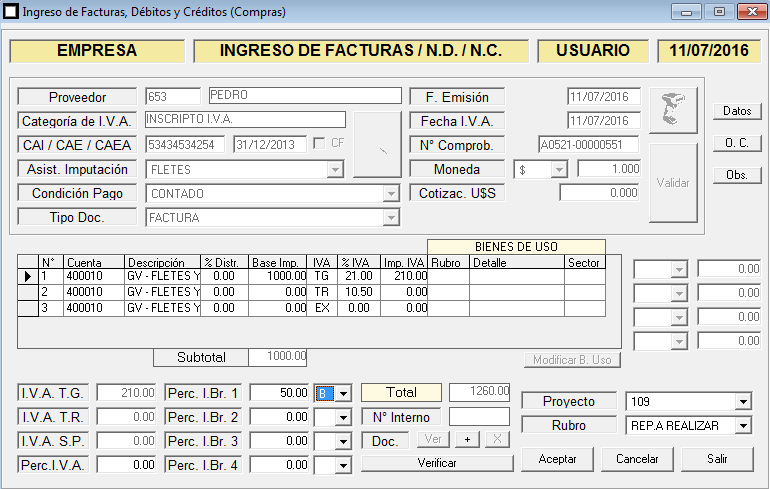
Task: Open the Obs. observations button
Action: point(737,175)
